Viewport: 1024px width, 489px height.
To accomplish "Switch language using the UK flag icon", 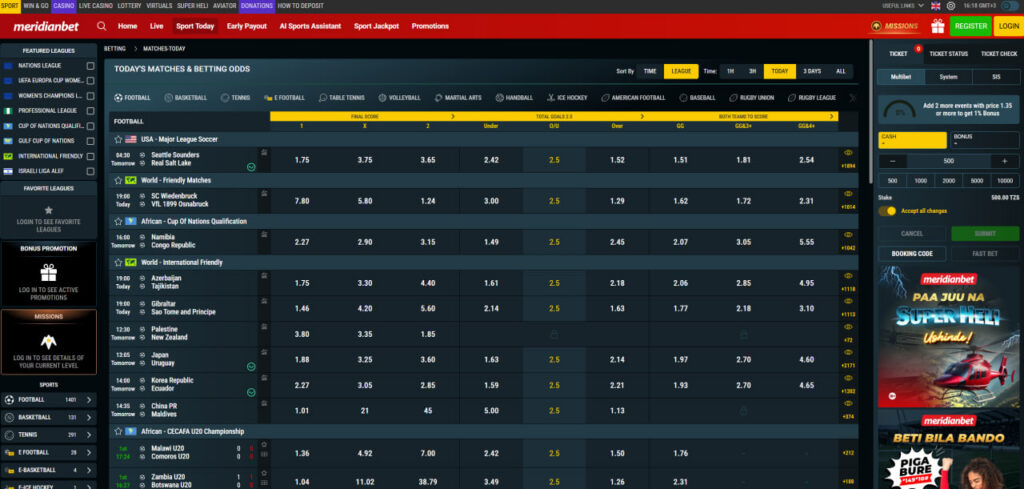I will (936, 6).
